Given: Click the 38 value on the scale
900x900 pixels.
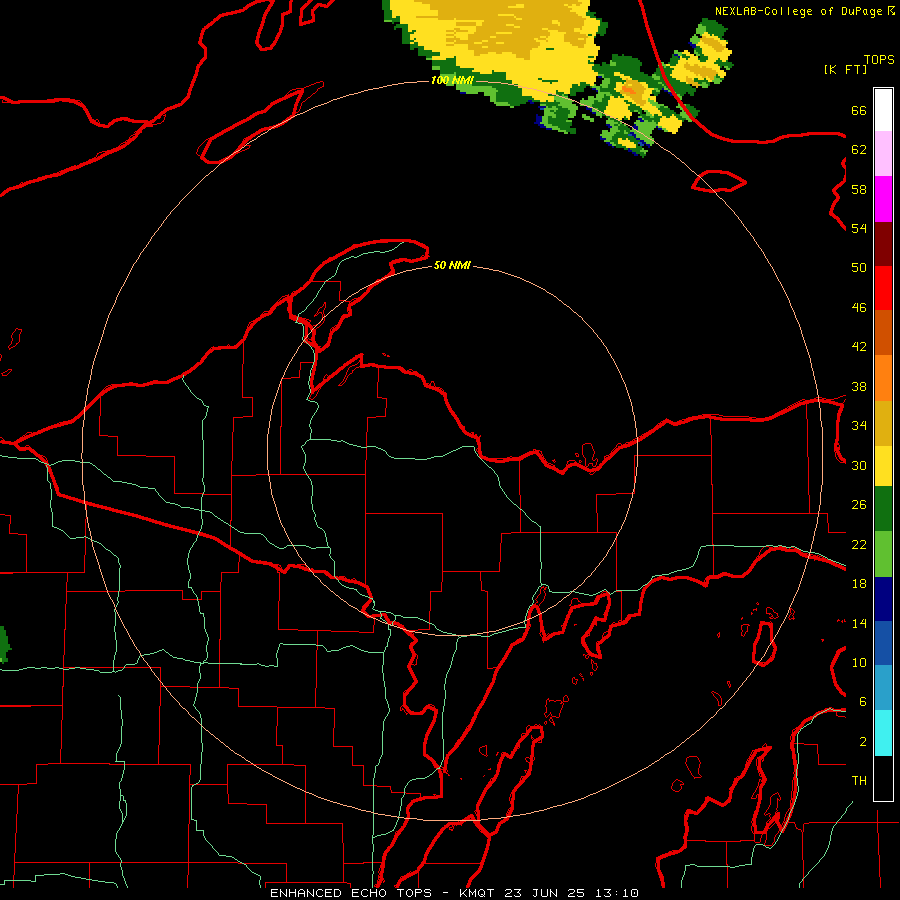Looking at the screenshot, I should [x=859, y=386].
